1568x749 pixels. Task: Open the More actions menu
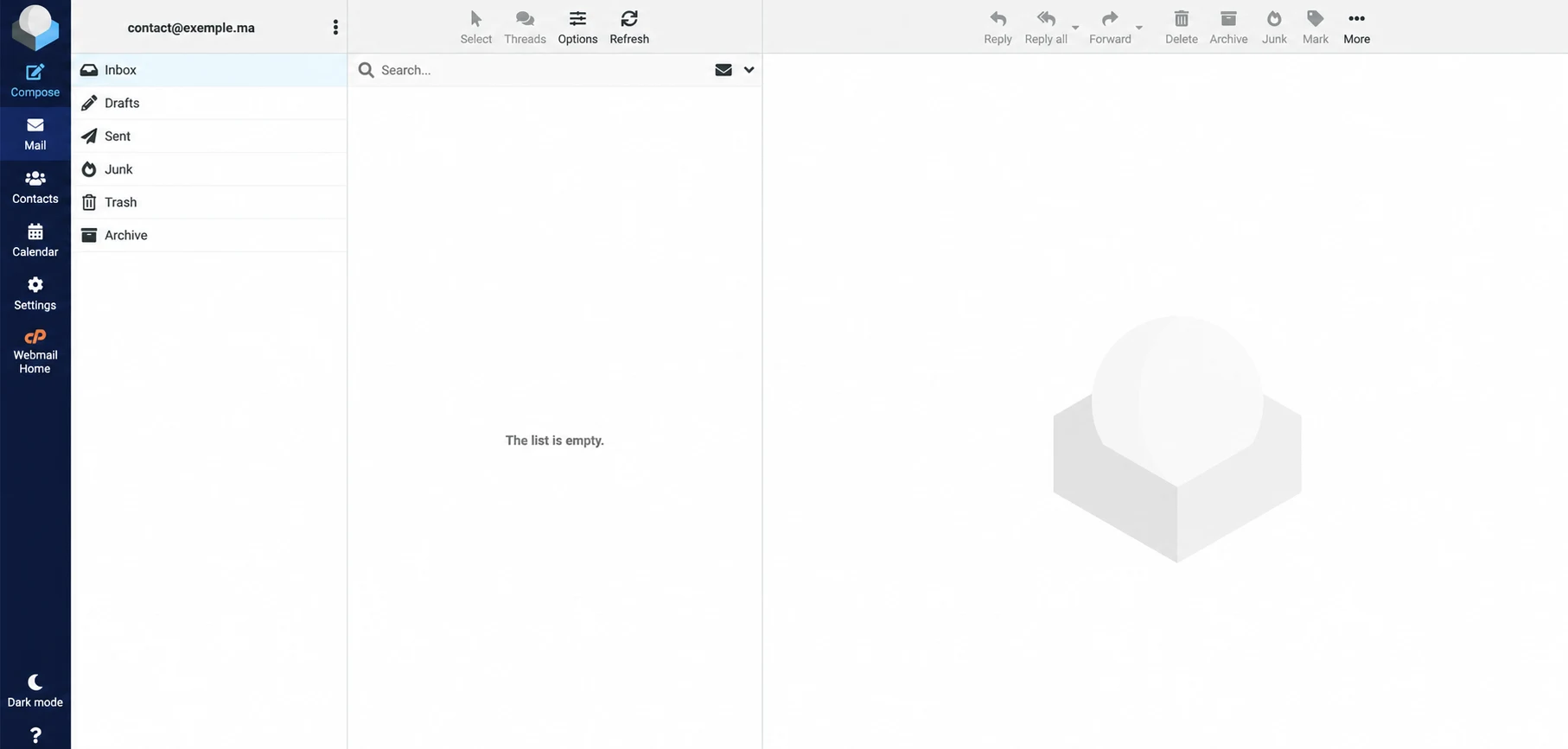tap(1357, 28)
